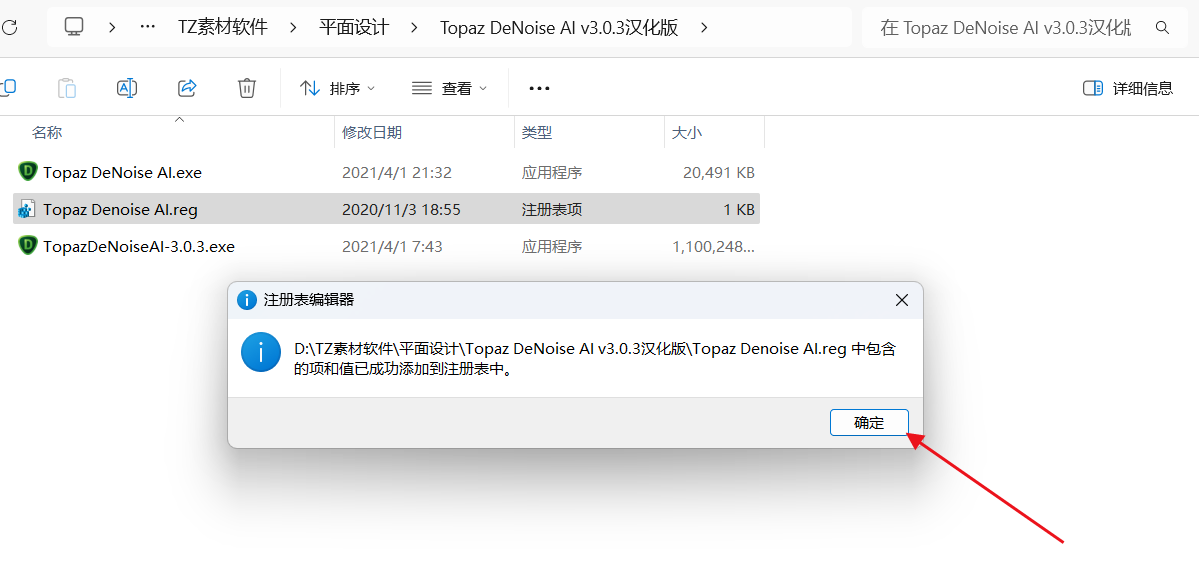Click the Paste clipboard icon in the toolbar
This screenshot has height=581, width=1199.
click(67, 88)
